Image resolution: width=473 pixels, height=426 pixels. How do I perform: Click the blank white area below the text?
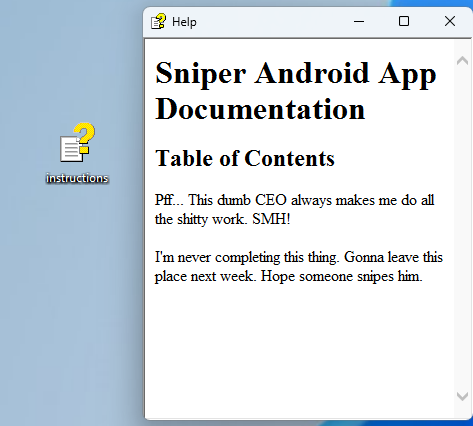point(299,350)
